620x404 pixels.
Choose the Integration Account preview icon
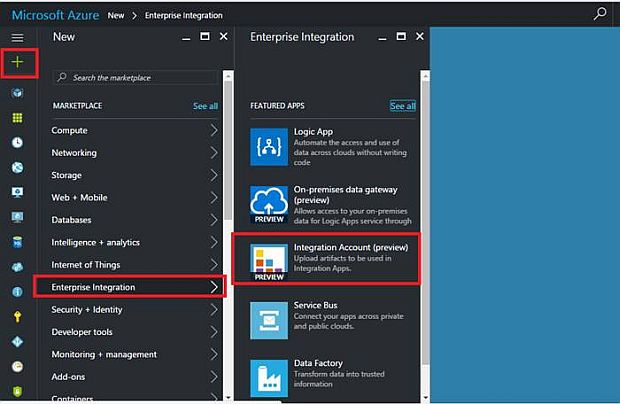tap(269, 262)
